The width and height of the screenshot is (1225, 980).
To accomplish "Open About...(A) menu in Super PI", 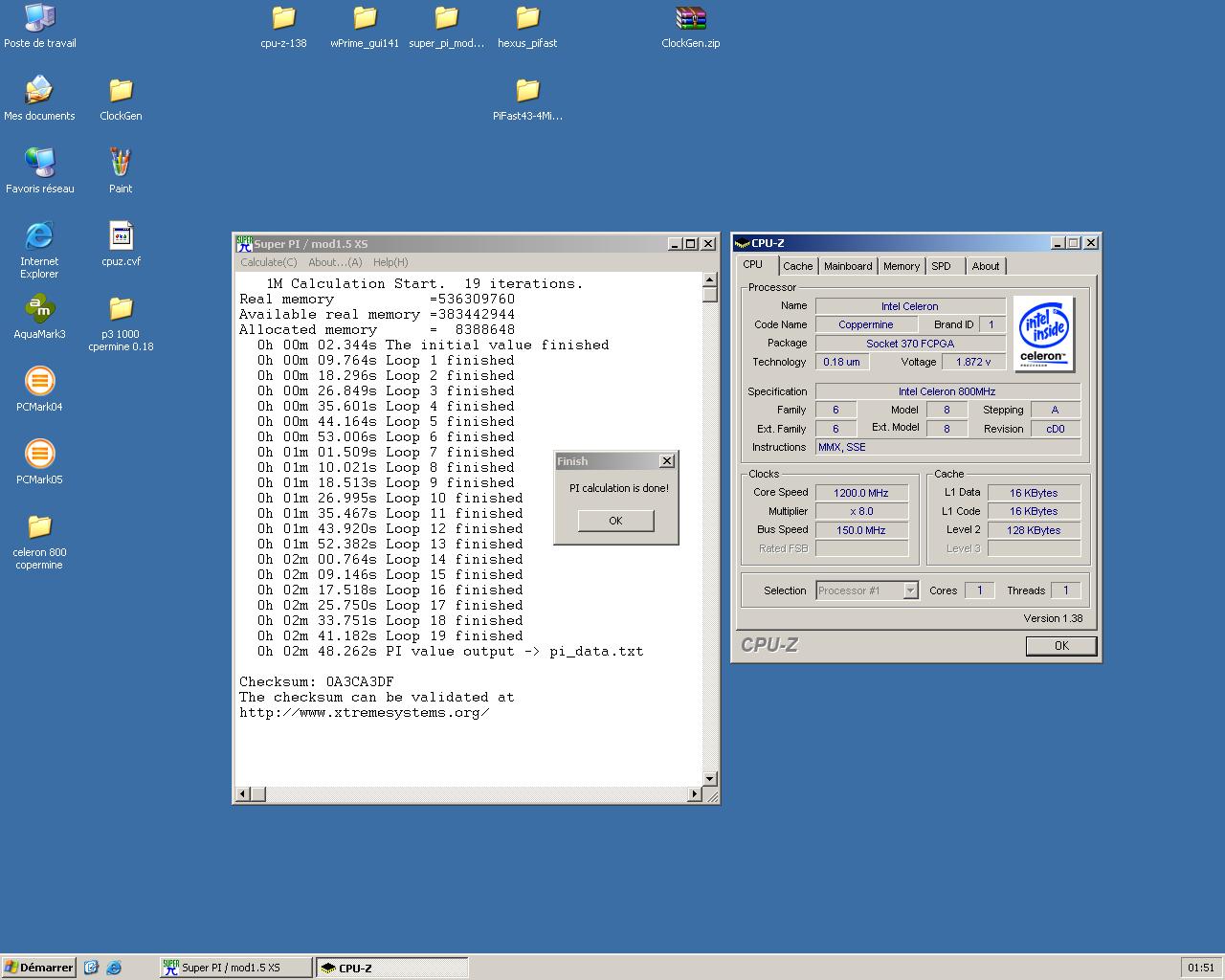I will pos(335,262).
